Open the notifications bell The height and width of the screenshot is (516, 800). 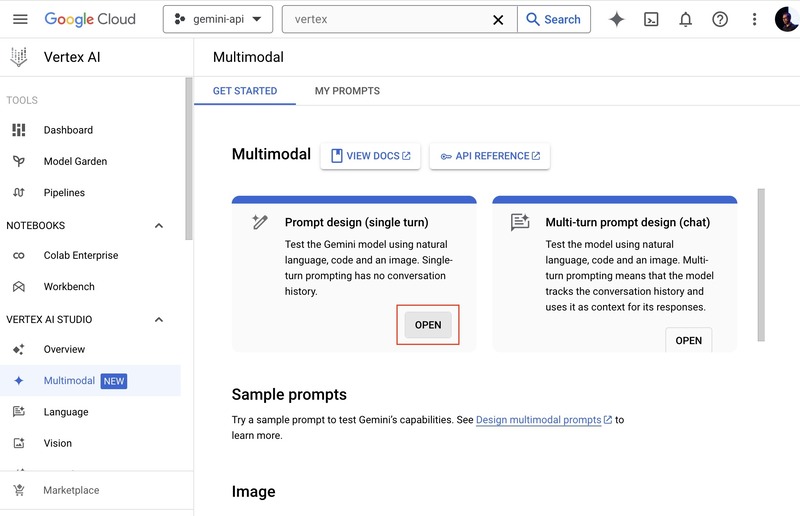click(x=685, y=19)
